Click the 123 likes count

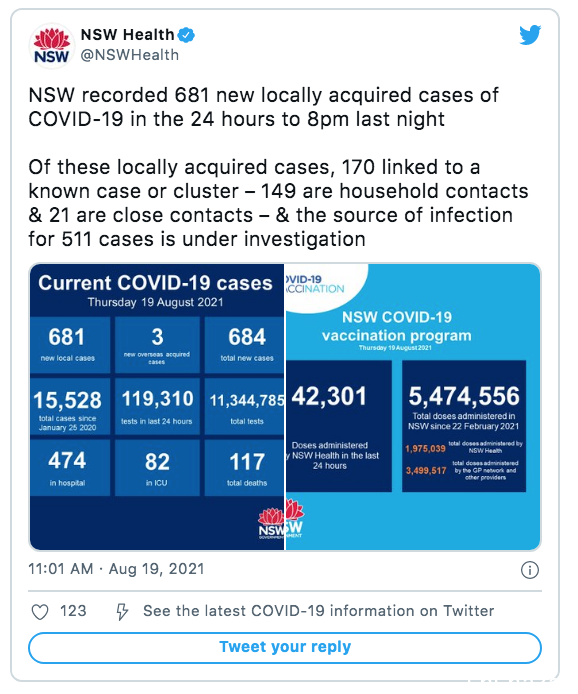click(x=73, y=611)
